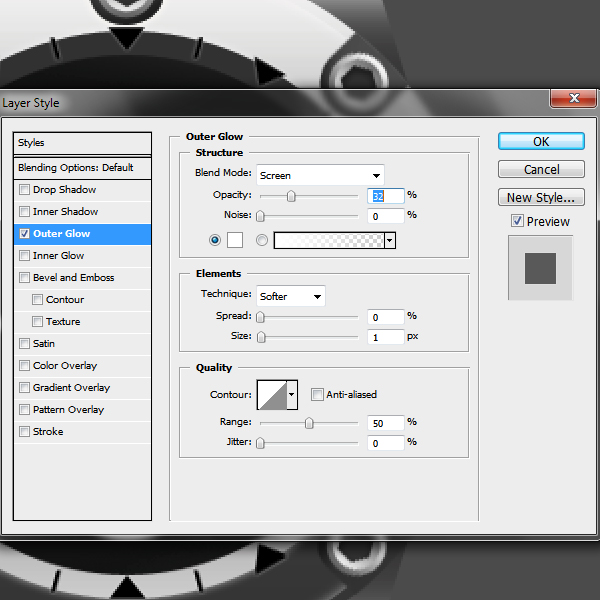Expand the Contour picker arrow
This screenshot has width=600, height=600.
click(x=292, y=395)
